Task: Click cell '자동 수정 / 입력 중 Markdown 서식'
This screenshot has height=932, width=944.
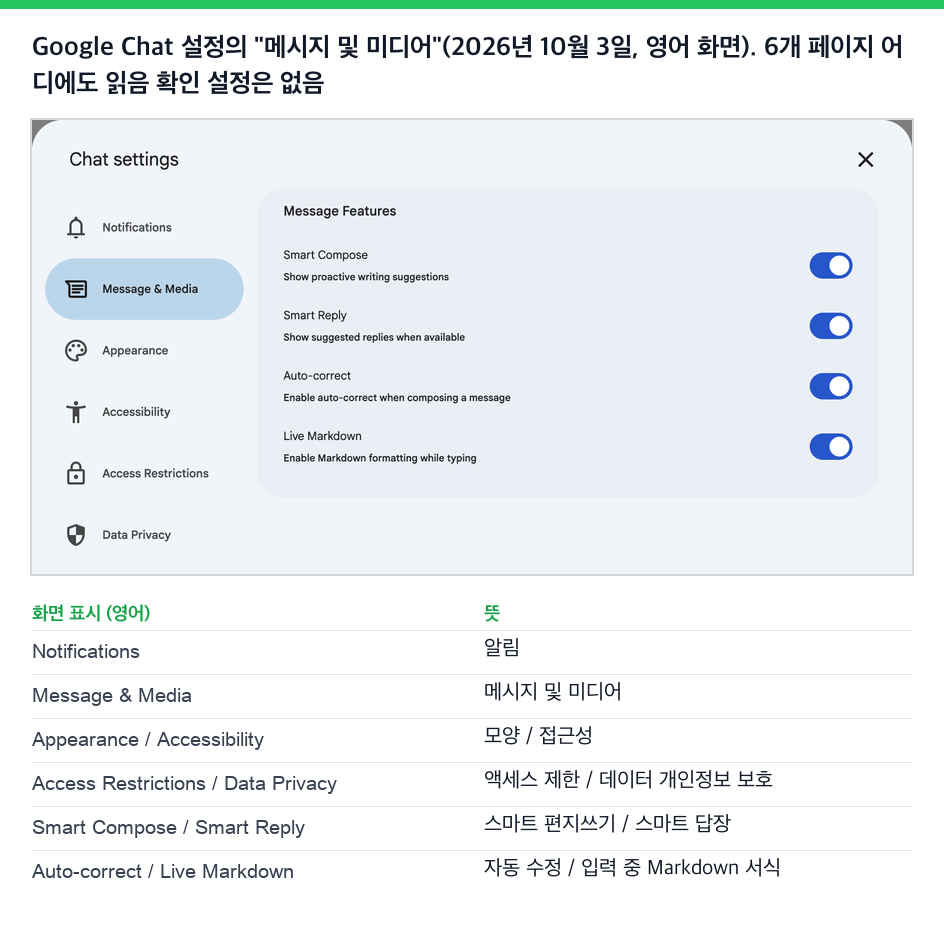Action: (x=632, y=867)
